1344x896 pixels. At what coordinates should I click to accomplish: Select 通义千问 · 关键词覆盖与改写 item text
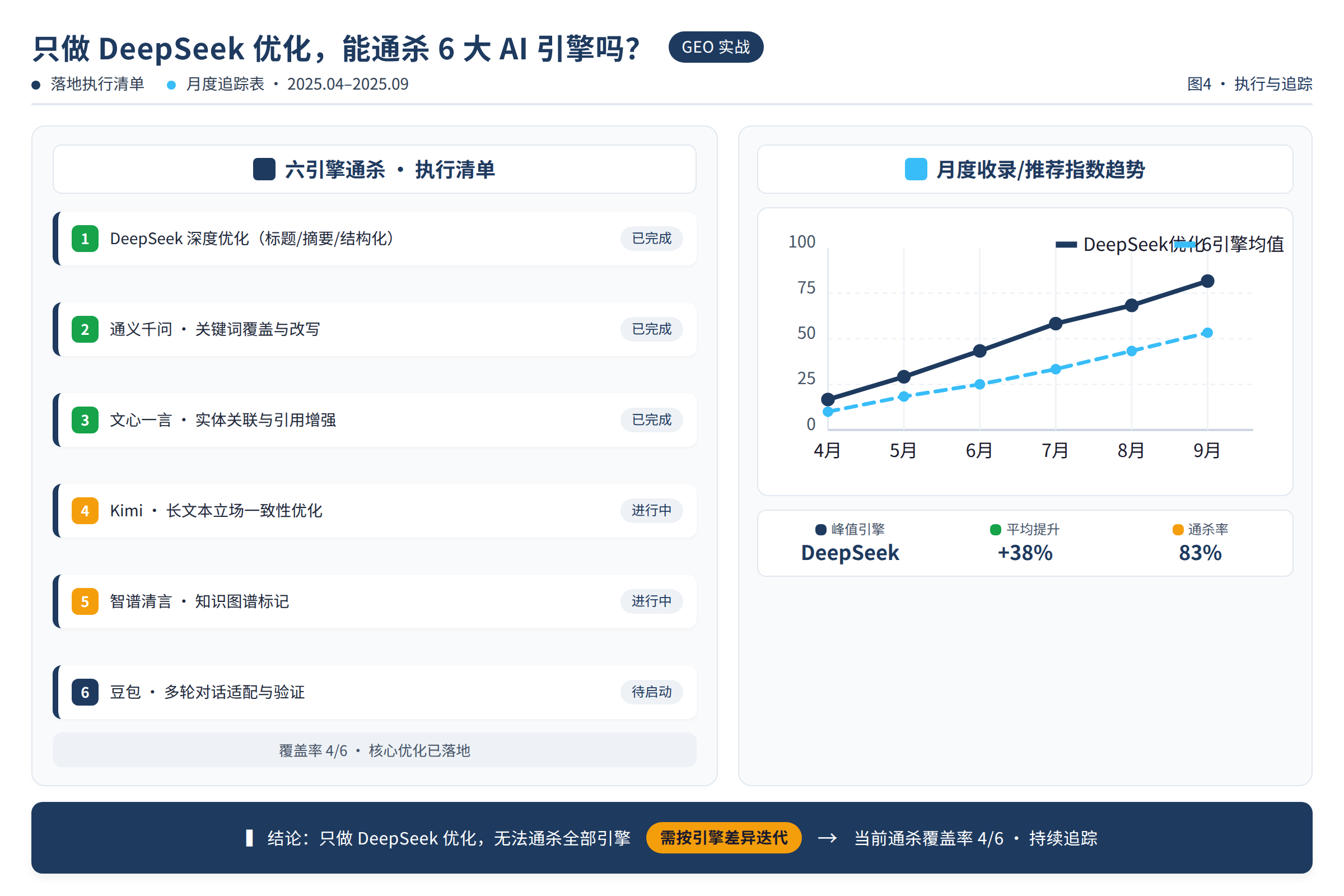point(215,330)
